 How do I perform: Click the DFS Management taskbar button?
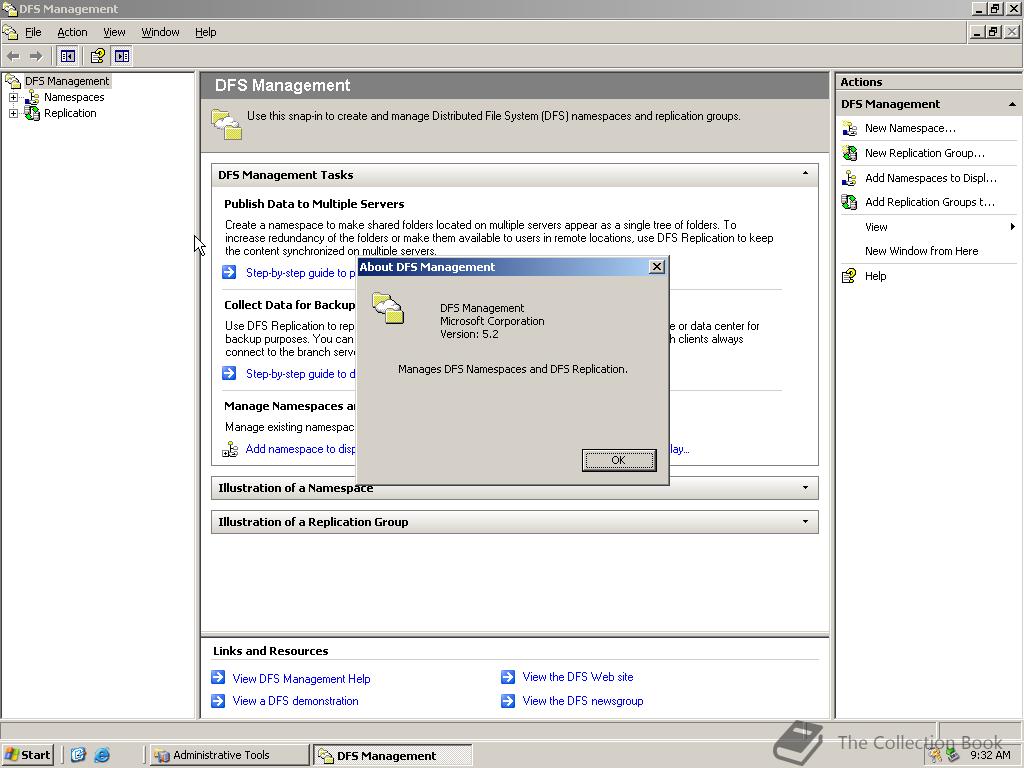[392, 755]
